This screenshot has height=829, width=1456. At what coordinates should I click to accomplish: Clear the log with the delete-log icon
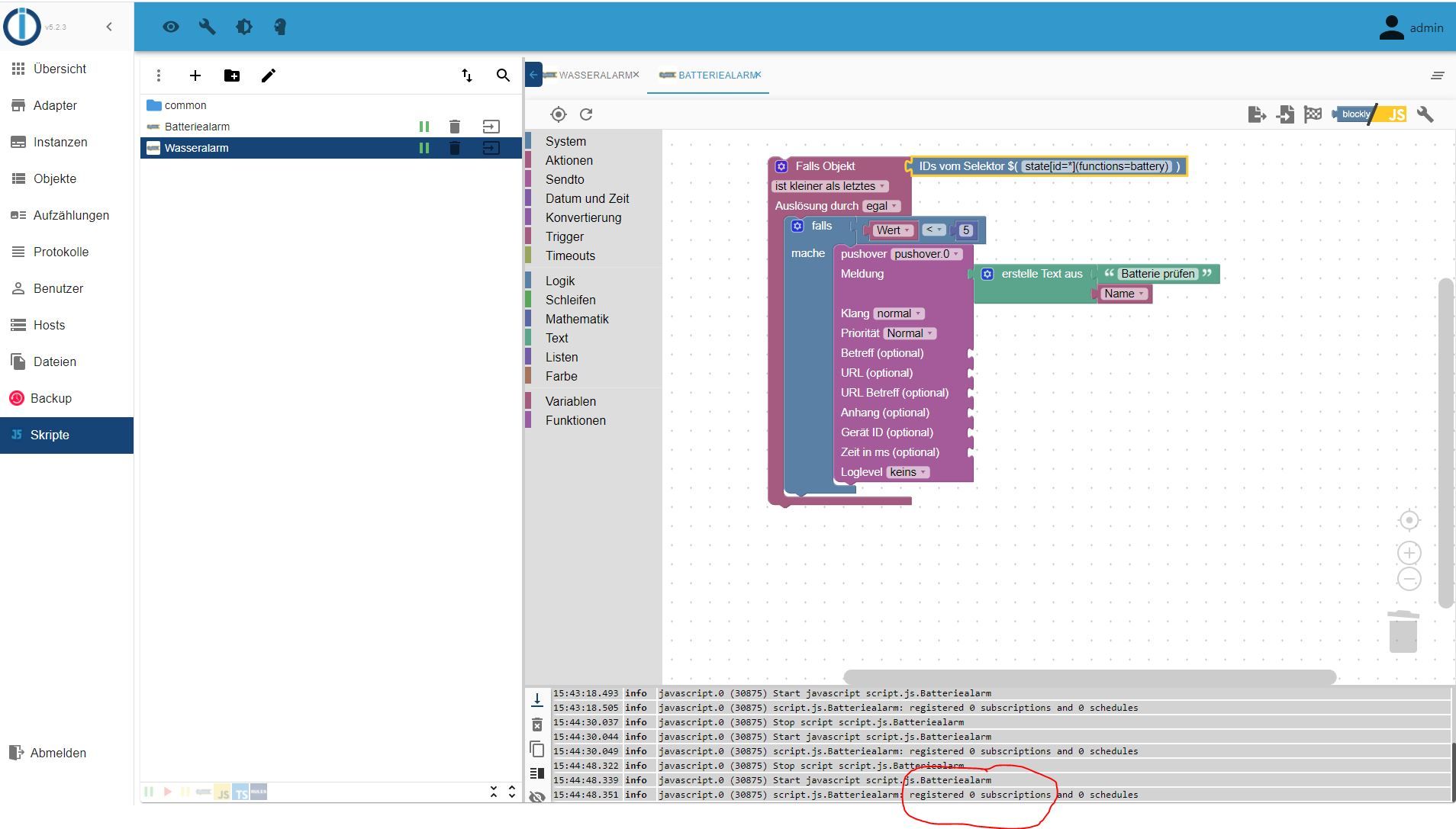point(537,725)
